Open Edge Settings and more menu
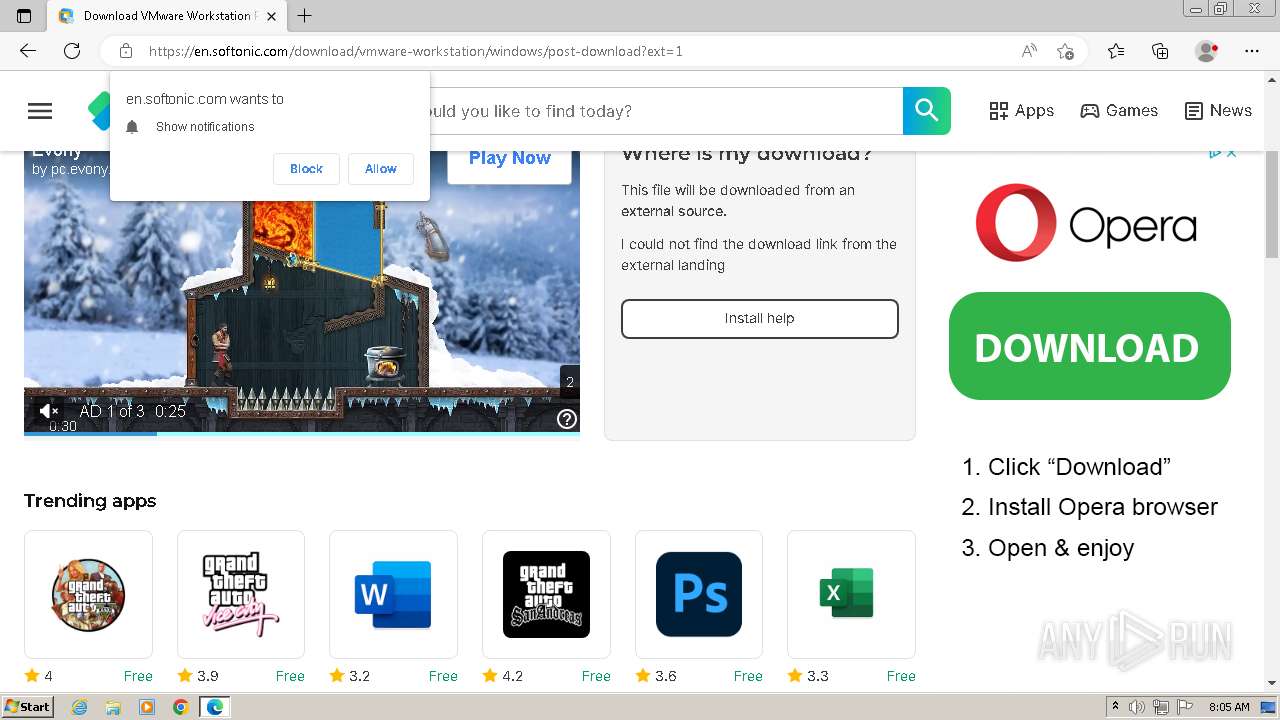This screenshot has height=720, width=1280. tap(1252, 51)
